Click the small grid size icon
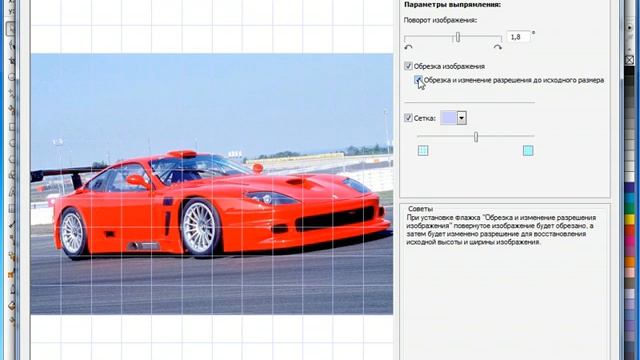 423,151
